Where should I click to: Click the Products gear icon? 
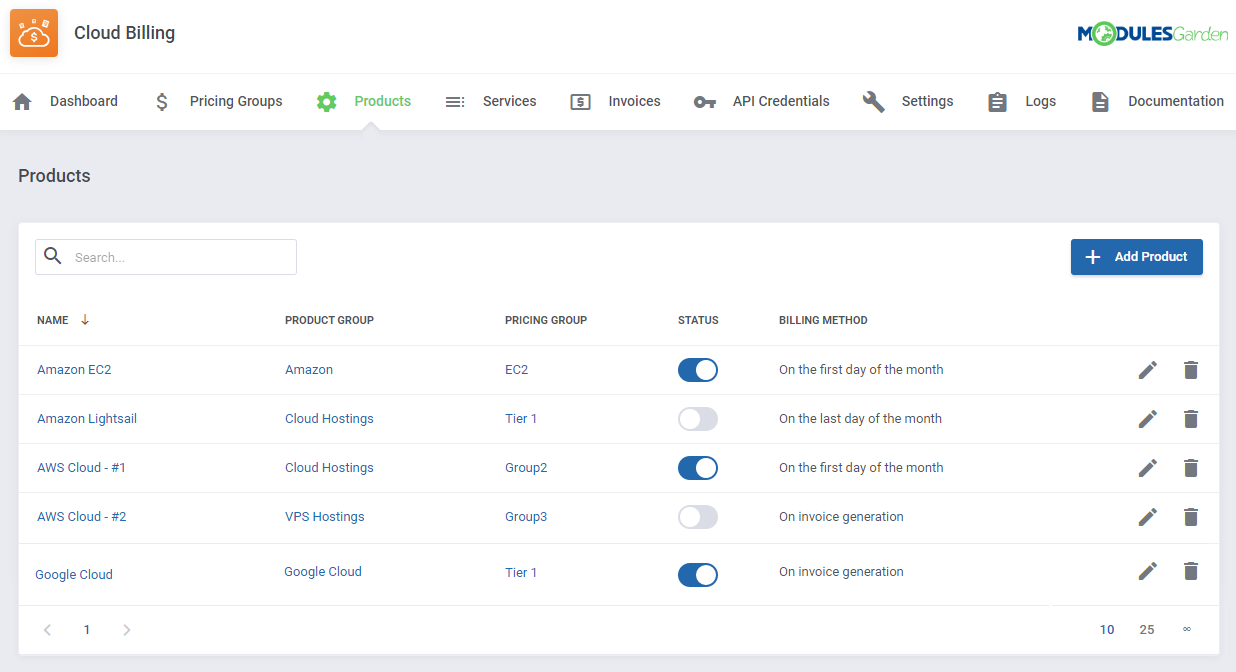coord(326,101)
